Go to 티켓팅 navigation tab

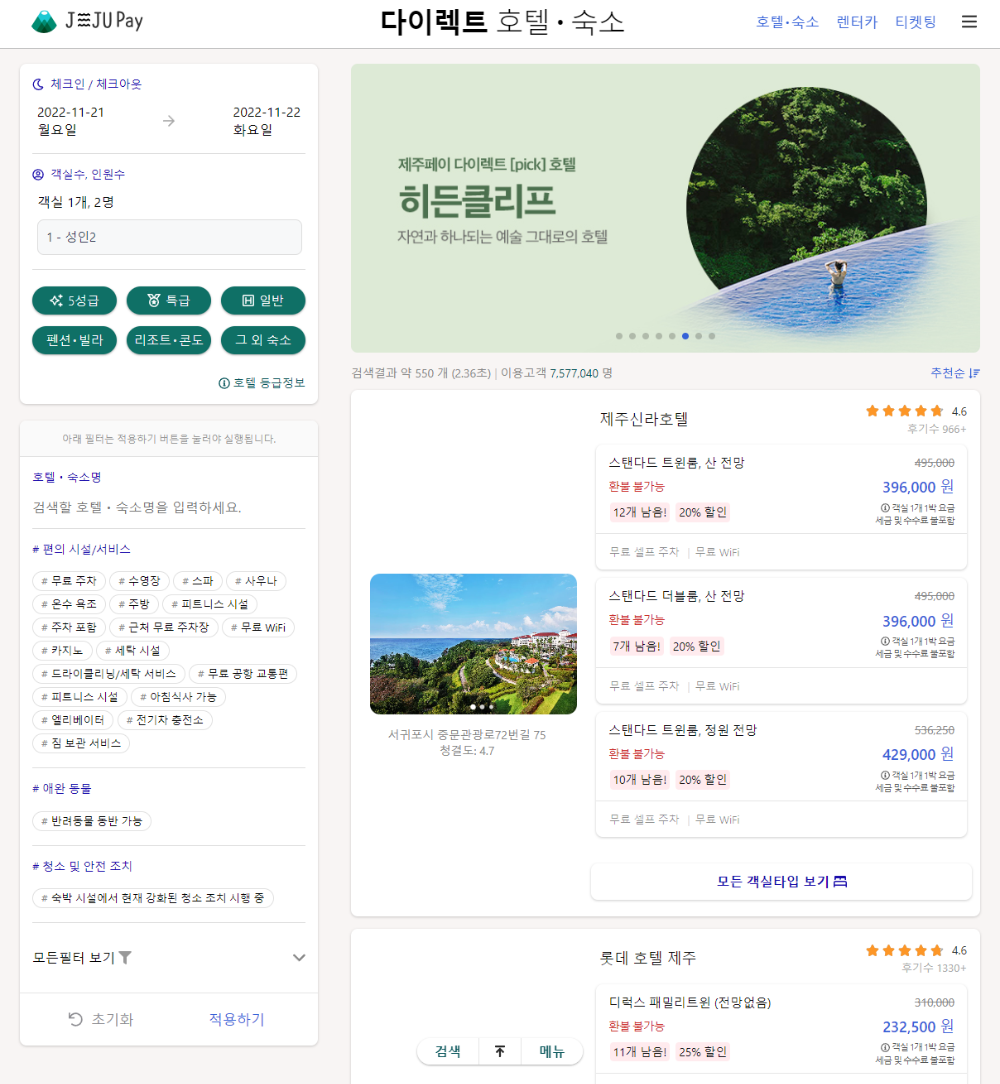coord(916,21)
